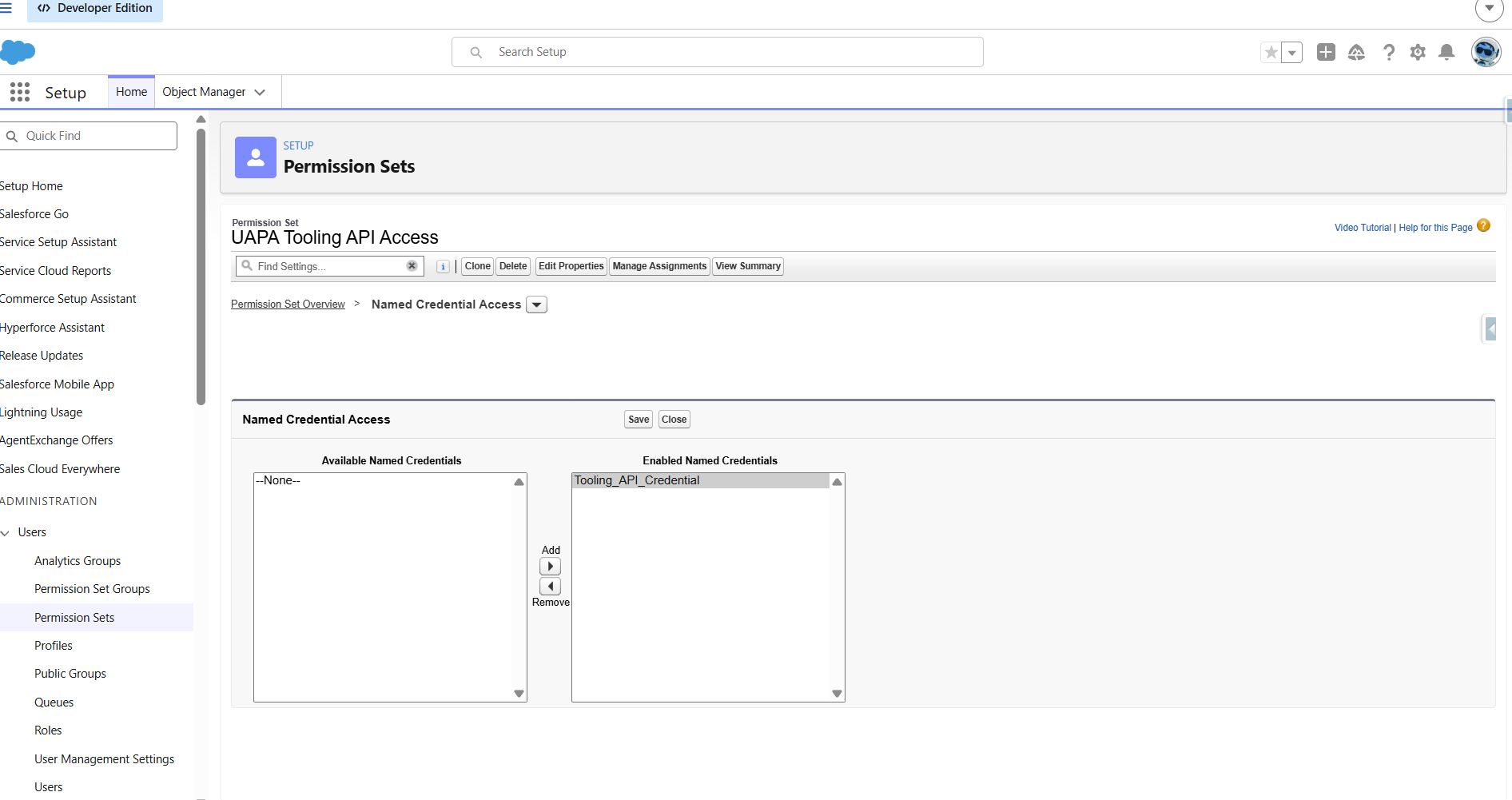Click the Salesforce cloud logo

[18, 52]
